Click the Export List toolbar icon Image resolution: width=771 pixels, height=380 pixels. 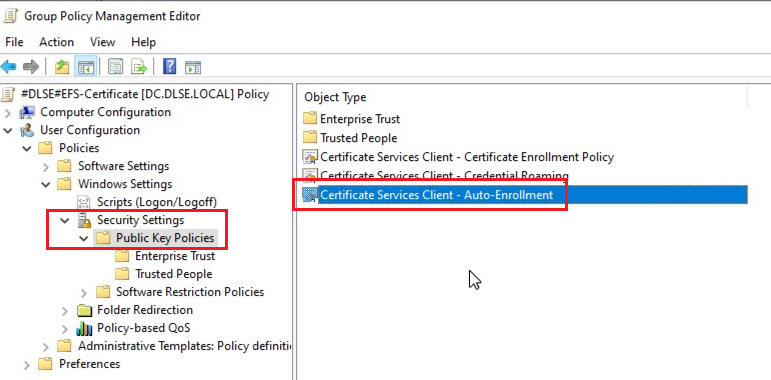coord(139,66)
